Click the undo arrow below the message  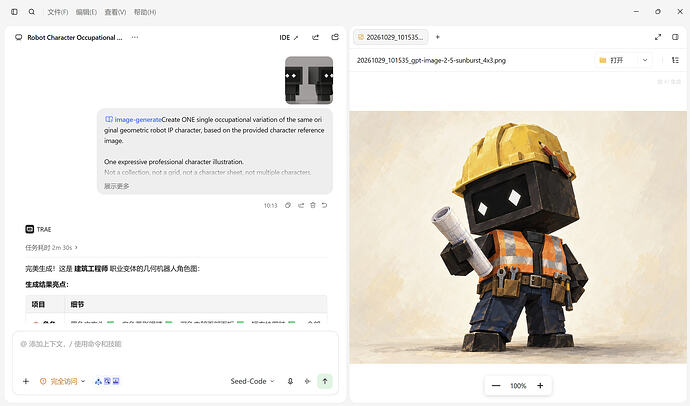pos(324,205)
